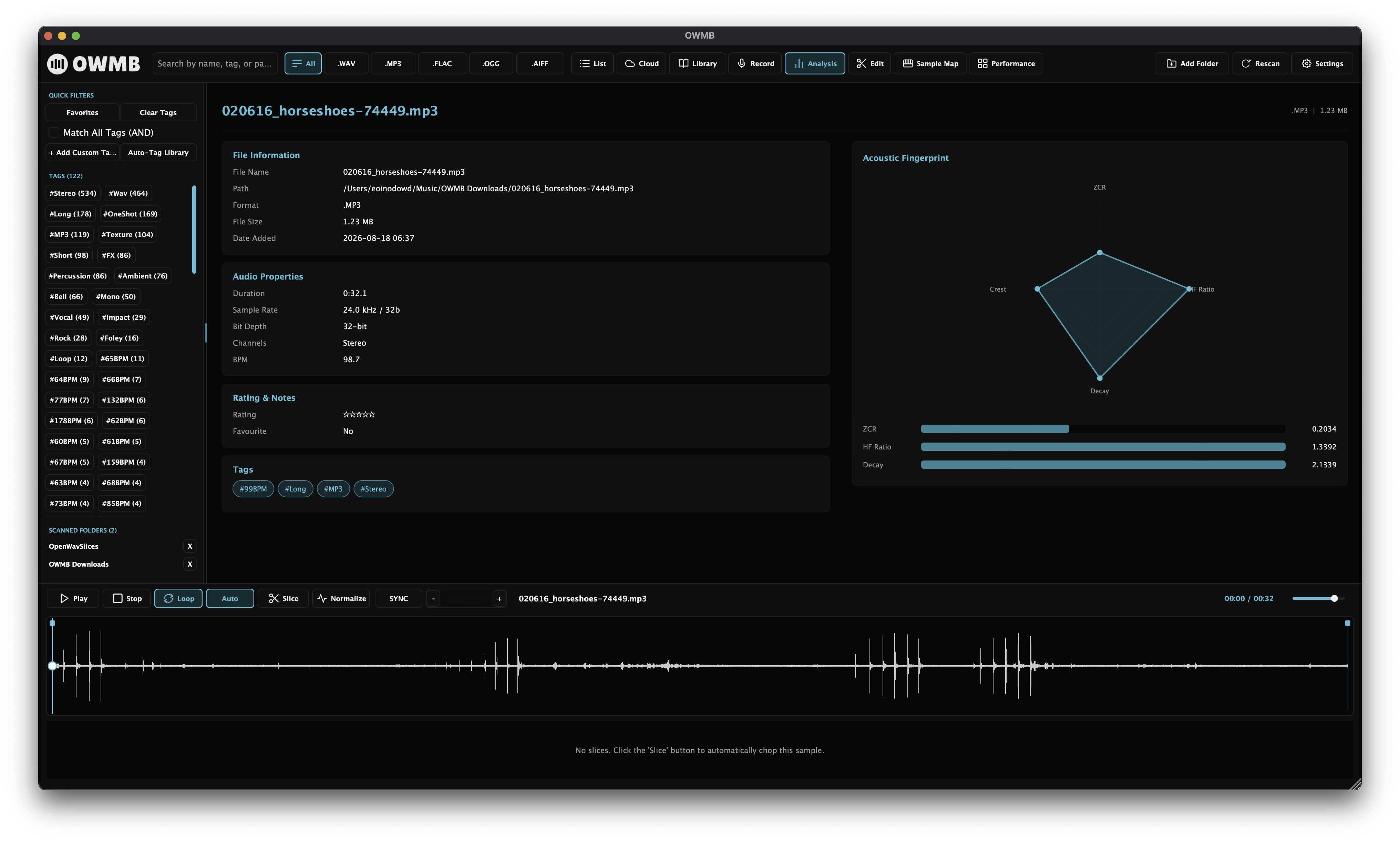Image resolution: width=1400 pixels, height=841 pixels.
Task: Filter by #Texture (104) tag
Action: pyautogui.click(x=127, y=235)
